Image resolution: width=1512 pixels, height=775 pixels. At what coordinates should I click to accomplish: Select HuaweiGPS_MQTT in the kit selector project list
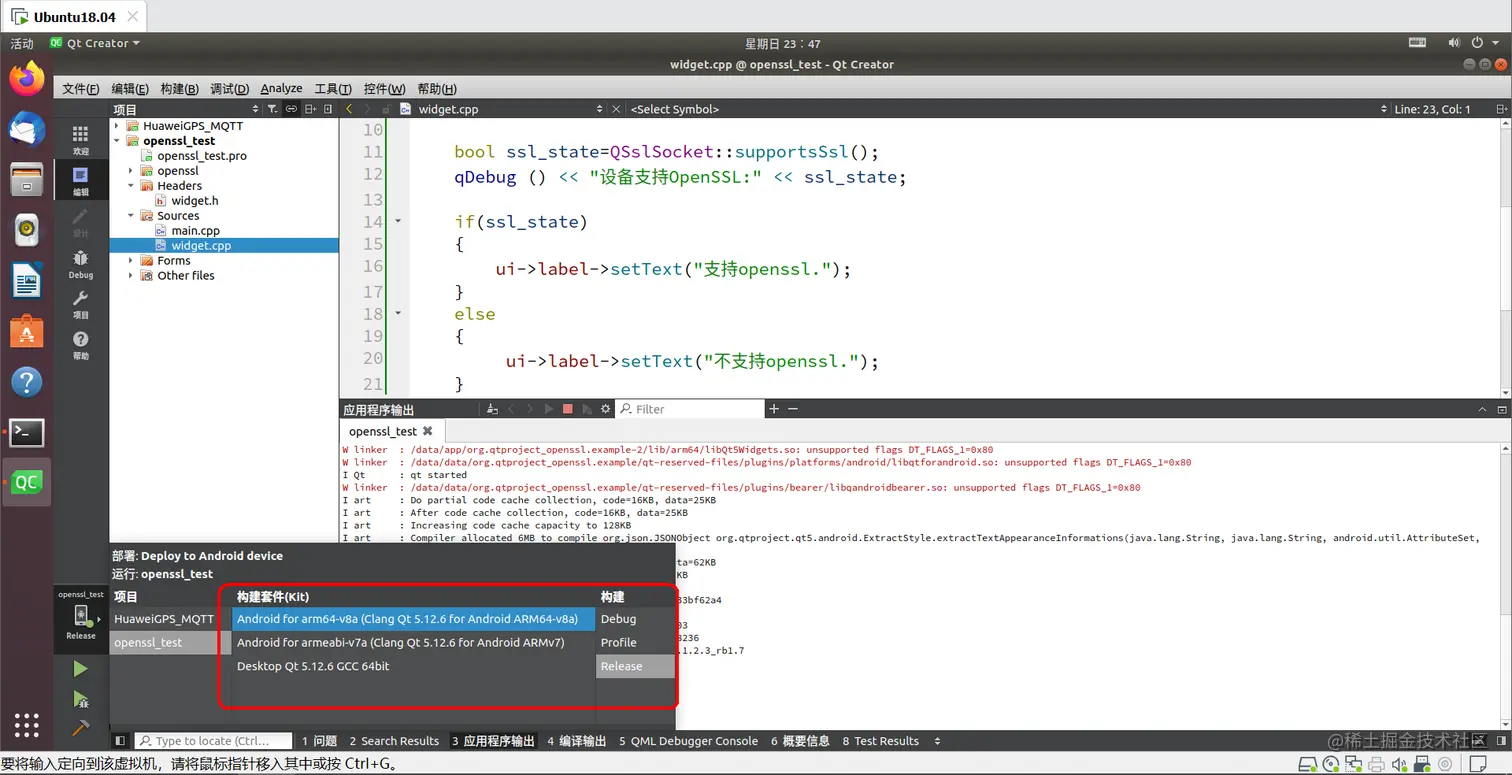(170, 619)
